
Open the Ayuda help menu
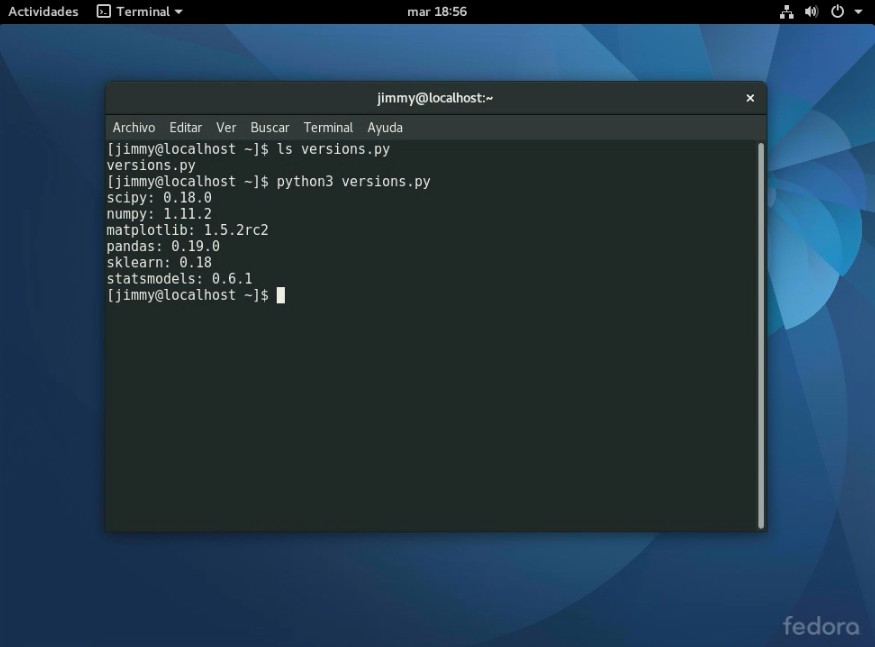385,128
